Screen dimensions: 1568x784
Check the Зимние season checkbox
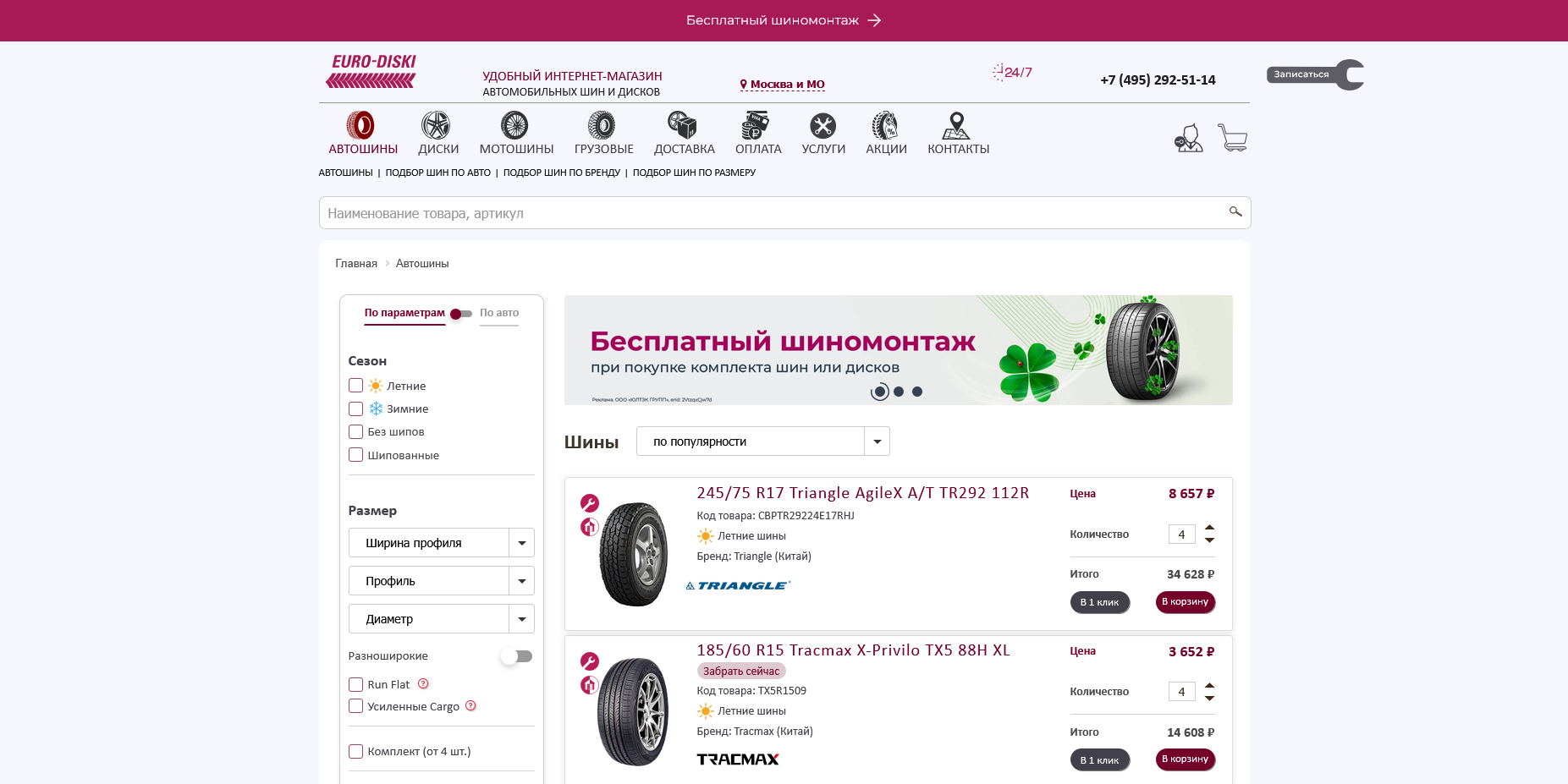356,408
